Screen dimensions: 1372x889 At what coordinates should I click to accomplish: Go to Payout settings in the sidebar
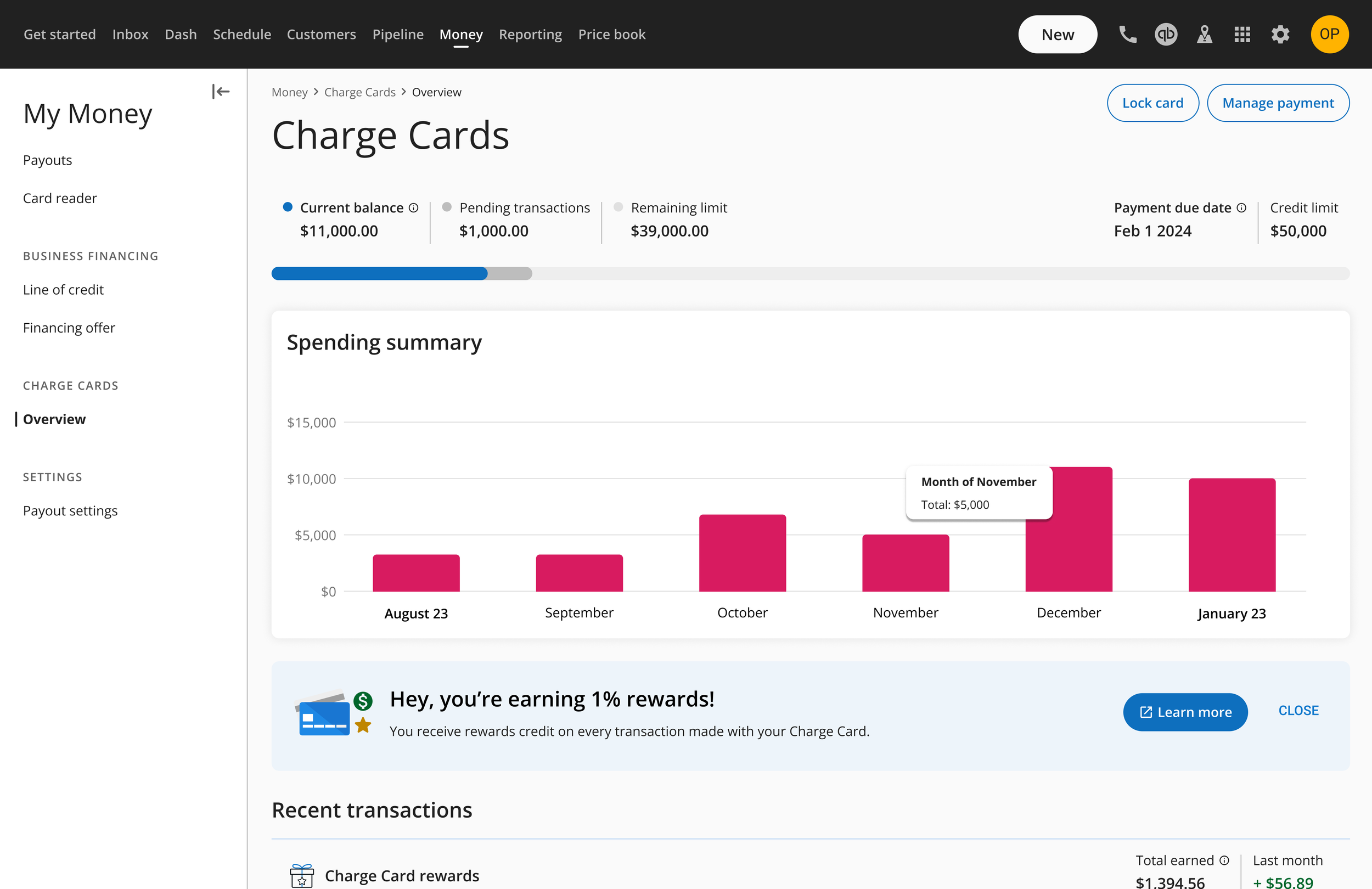point(70,511)
